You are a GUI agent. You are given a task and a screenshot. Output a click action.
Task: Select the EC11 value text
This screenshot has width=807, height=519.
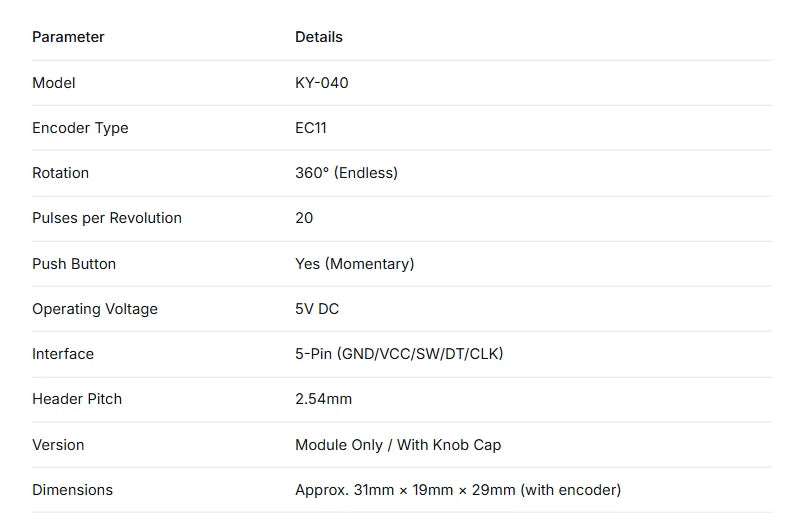click(x=311, y=128)
